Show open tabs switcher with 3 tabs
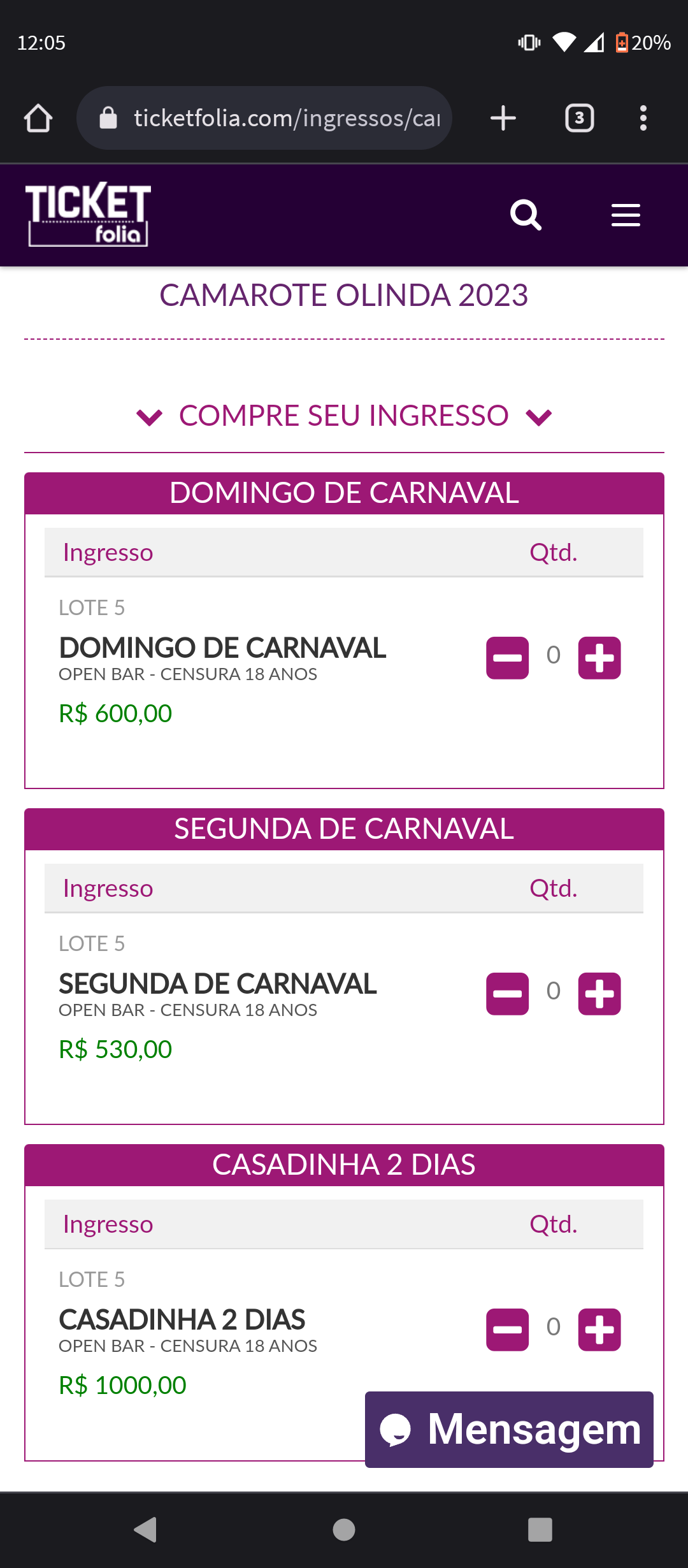688x1568 pixels. tap(580, 118)
